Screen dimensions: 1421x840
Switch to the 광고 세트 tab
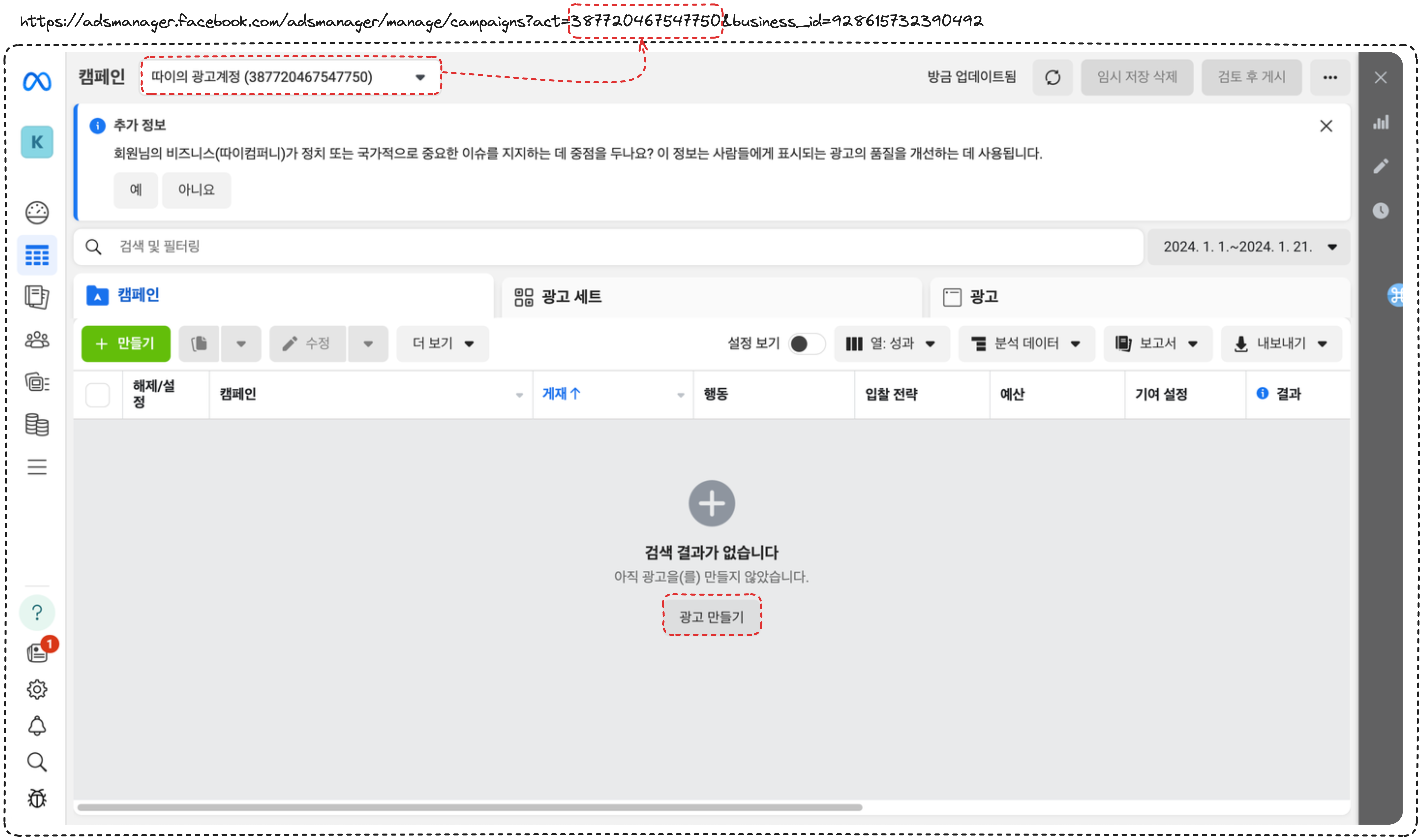point(571,297)
